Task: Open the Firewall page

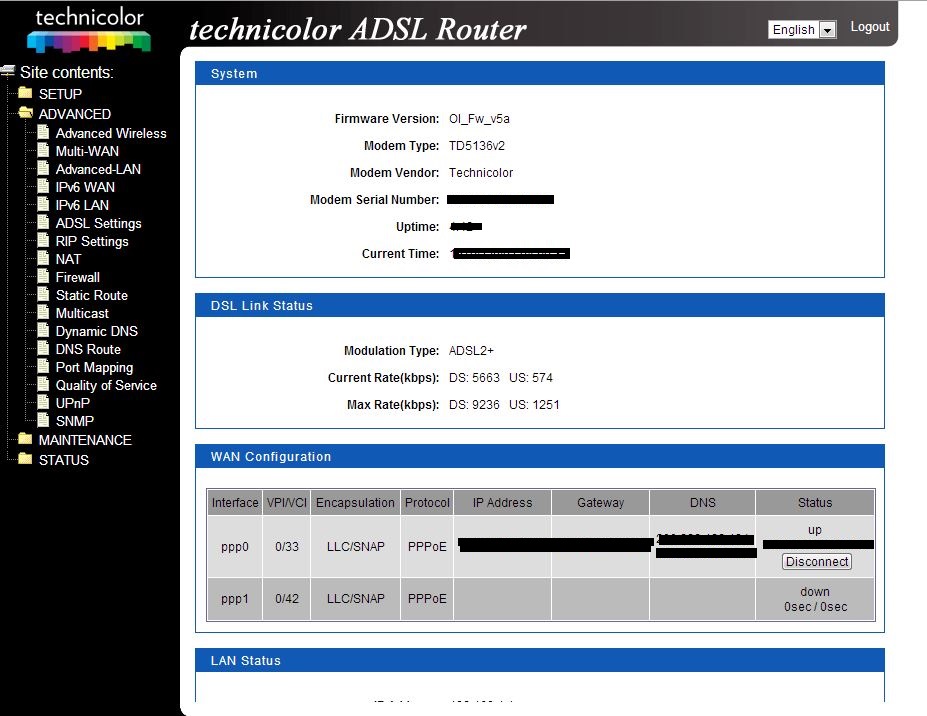Action: point(77,277)
